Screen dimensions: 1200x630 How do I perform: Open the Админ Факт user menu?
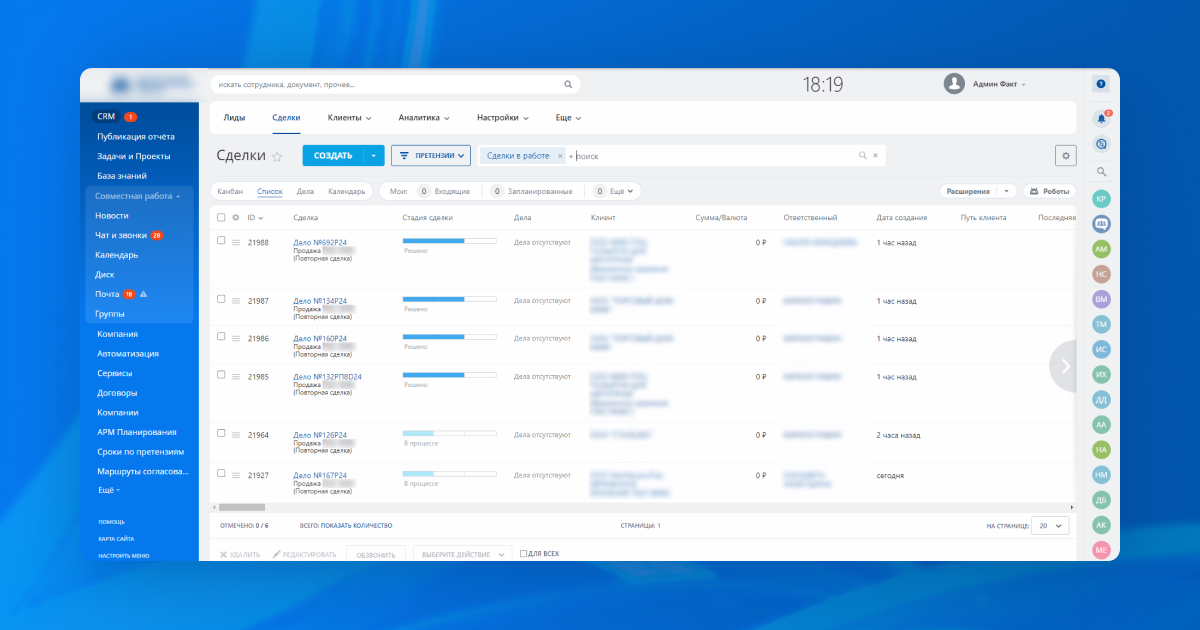999,85
